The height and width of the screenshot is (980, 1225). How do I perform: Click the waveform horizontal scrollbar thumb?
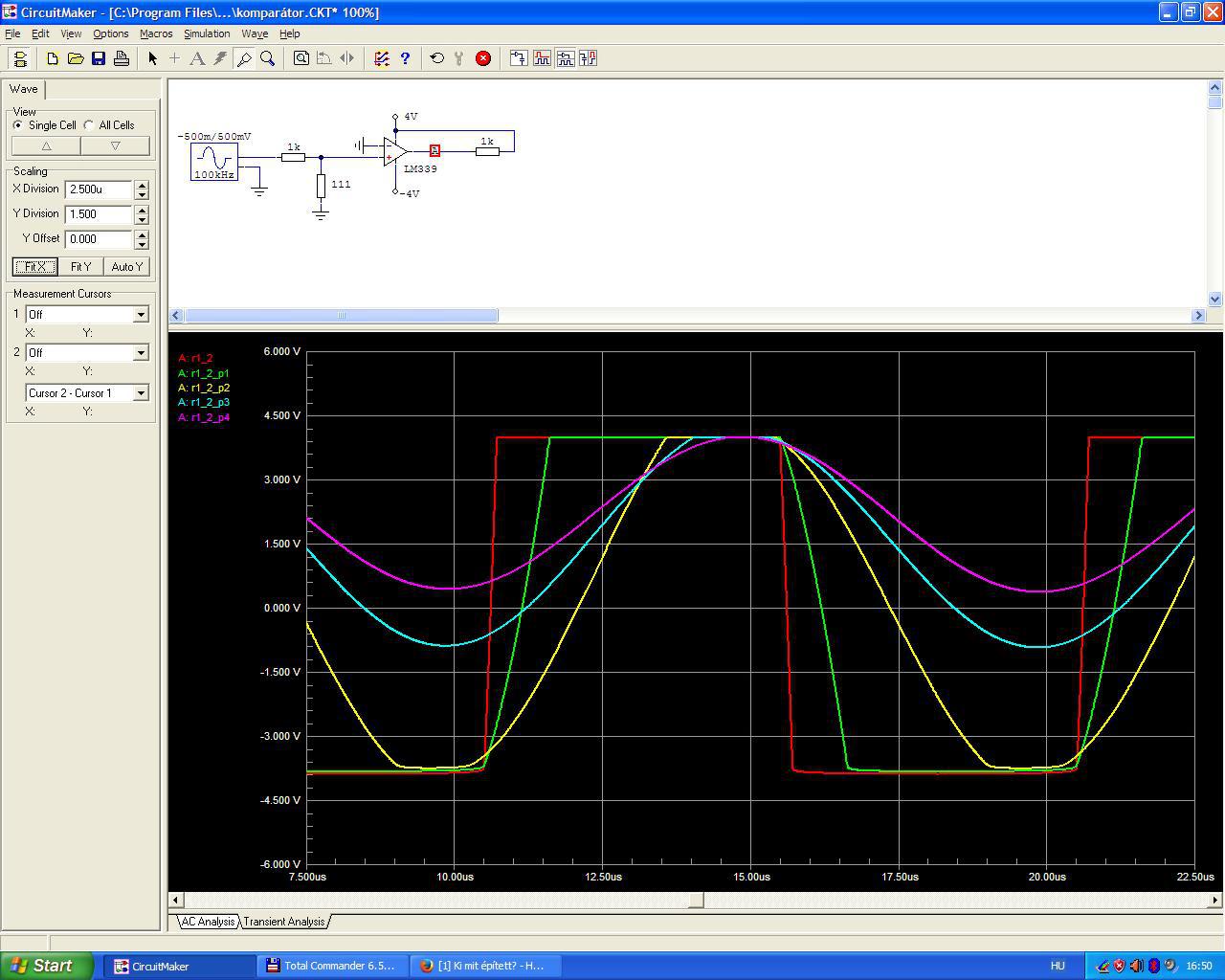[x=696, y=900]
